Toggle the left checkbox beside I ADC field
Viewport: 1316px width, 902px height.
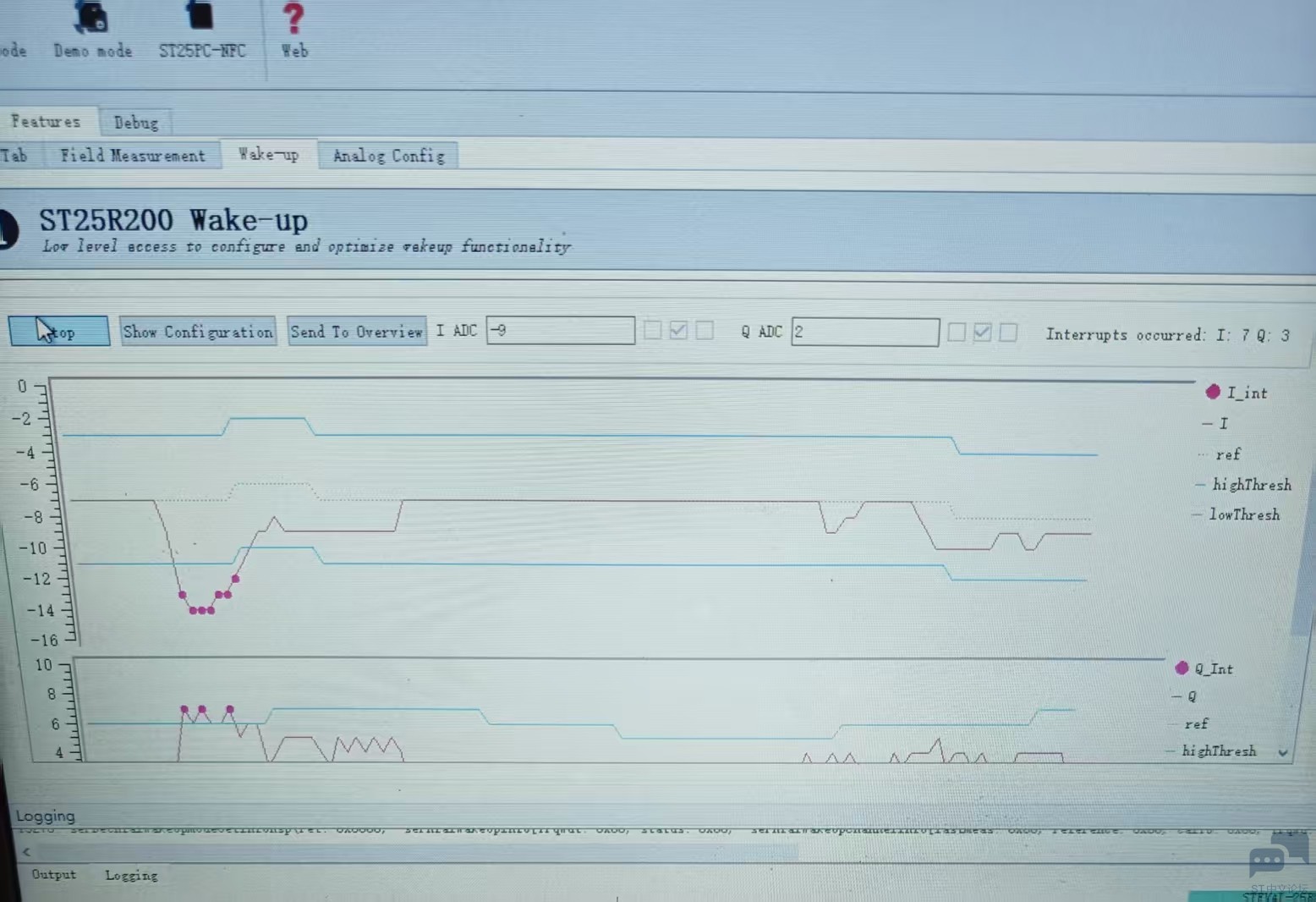tap(652, 330)
